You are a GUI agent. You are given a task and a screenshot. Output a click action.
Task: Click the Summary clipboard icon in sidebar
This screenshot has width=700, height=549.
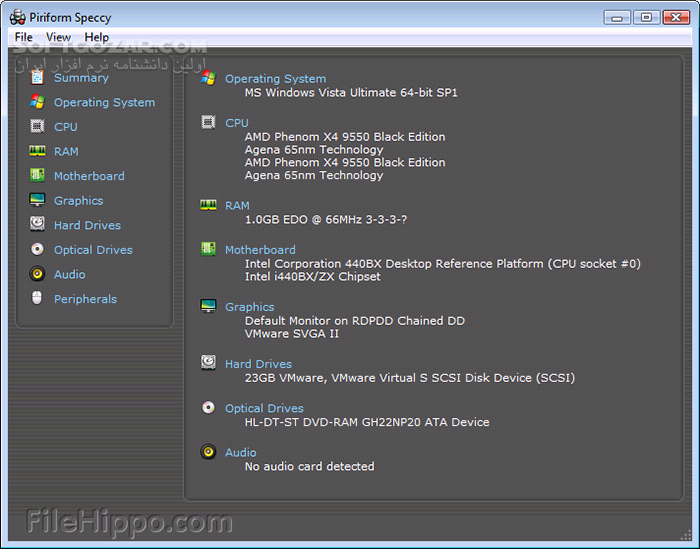[x=37, y=77]
